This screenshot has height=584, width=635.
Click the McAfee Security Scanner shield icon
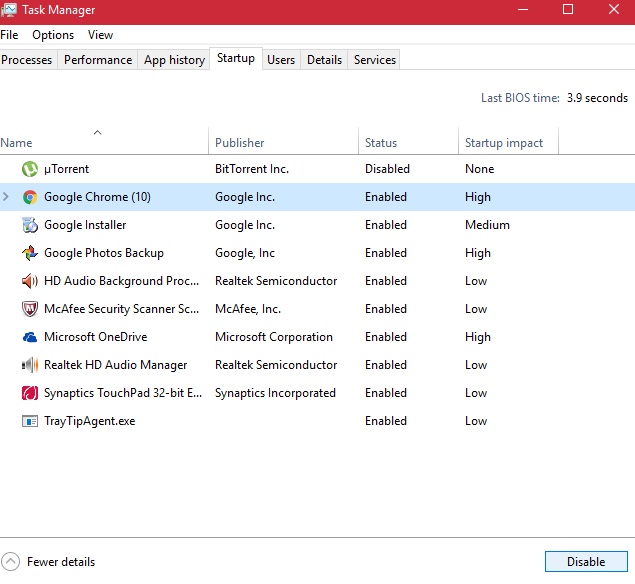30,309
